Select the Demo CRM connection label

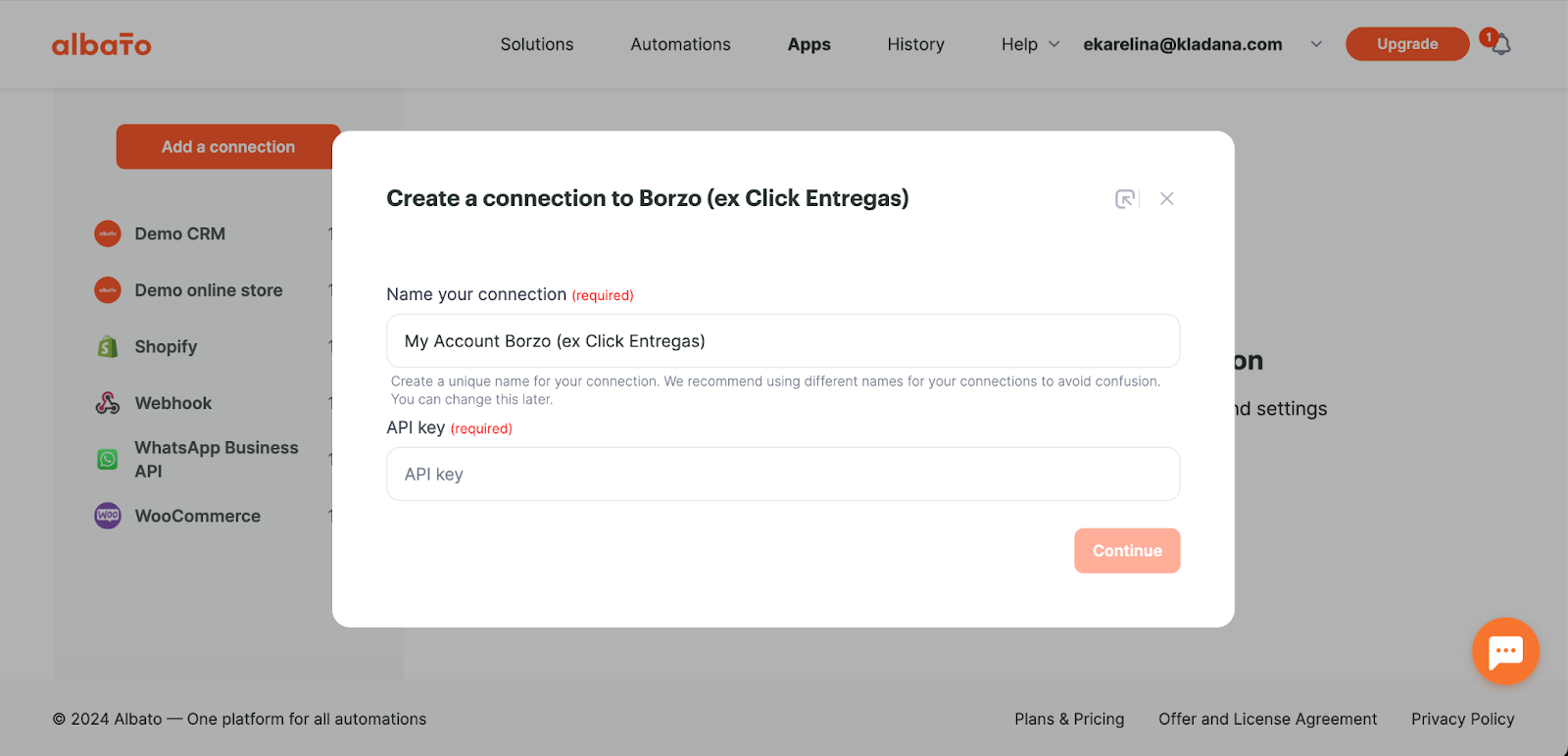pyautogui.click(x=180, y=233)
